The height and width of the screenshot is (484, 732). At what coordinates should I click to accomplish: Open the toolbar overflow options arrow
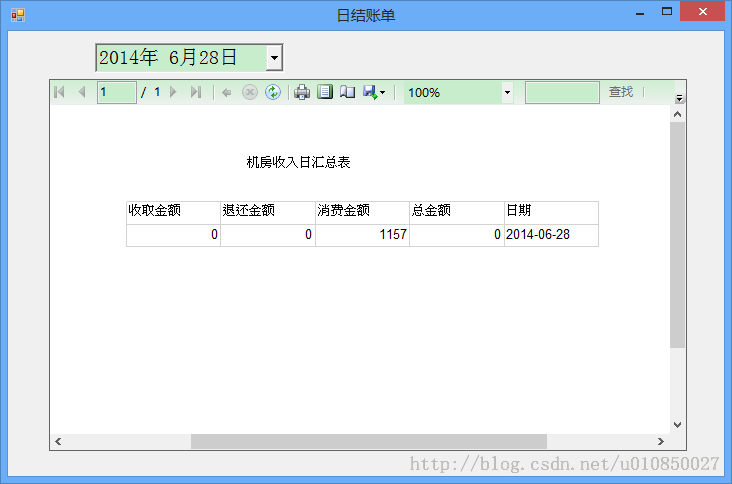pyautogui.click(x=679, y=98)
